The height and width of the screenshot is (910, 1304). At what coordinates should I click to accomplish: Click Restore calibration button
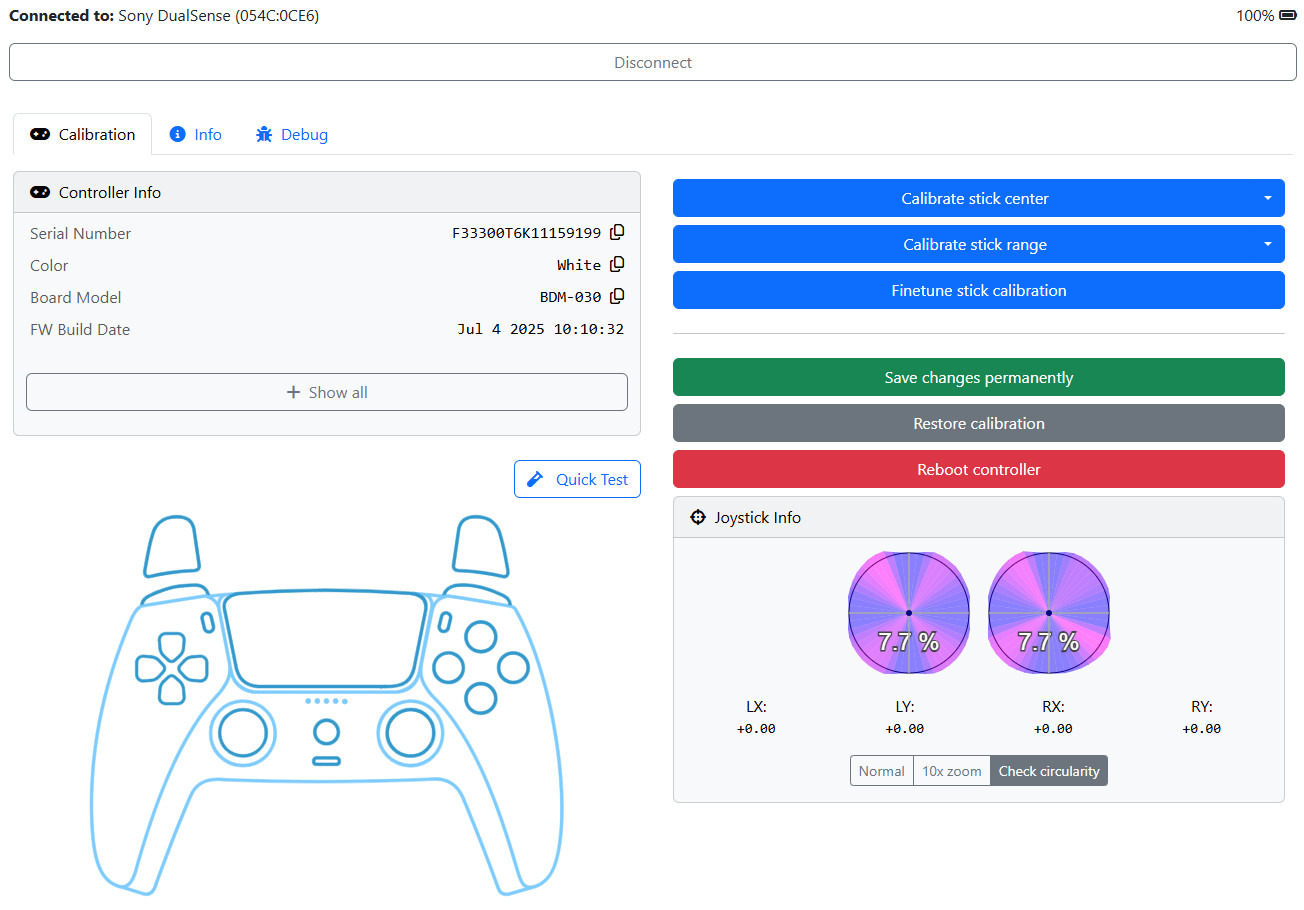pos(979,423)
